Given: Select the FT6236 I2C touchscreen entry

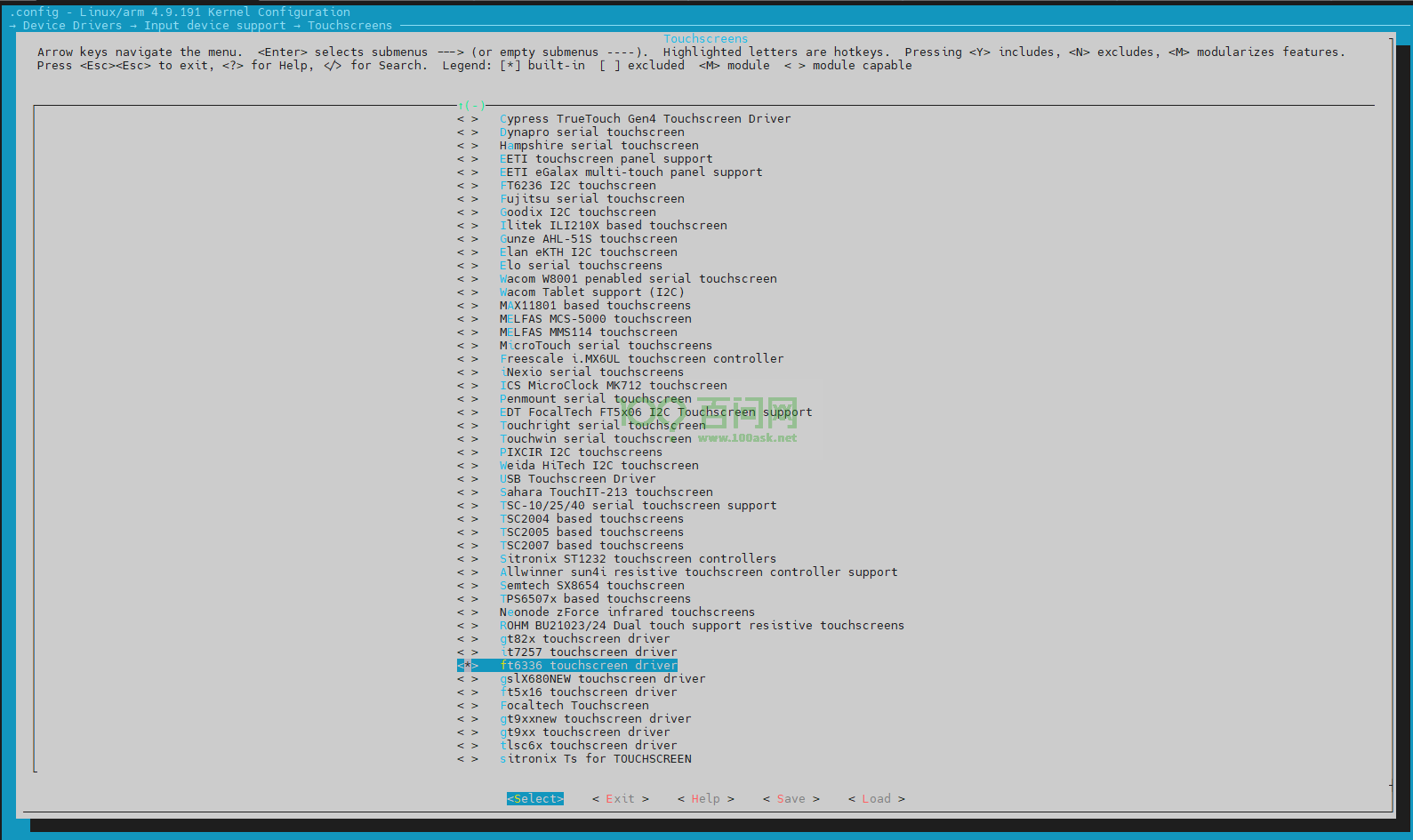Looking at the screenshot, I should click(x=577, y=185).
